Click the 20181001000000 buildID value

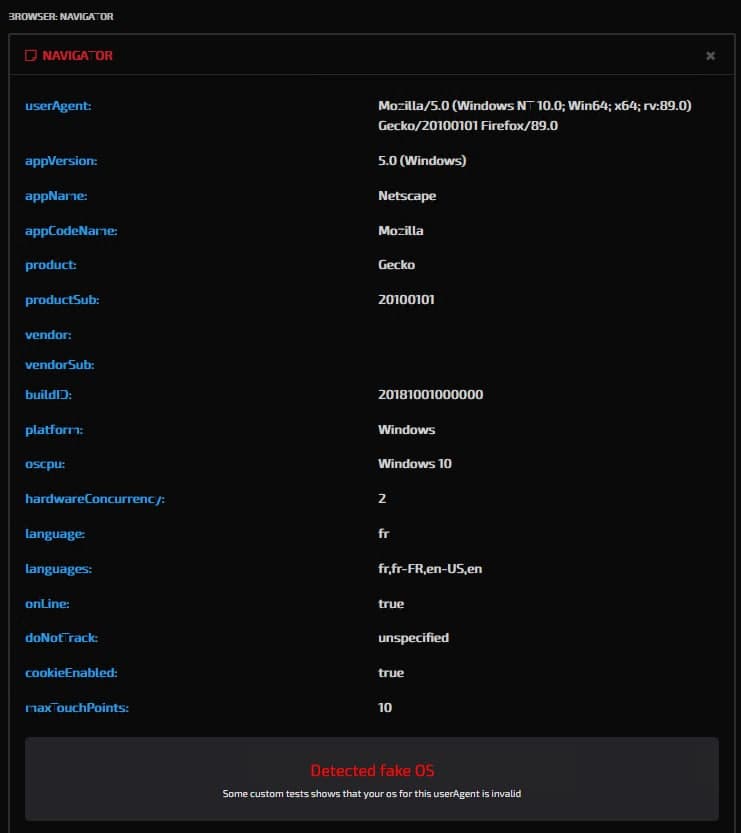430,395
